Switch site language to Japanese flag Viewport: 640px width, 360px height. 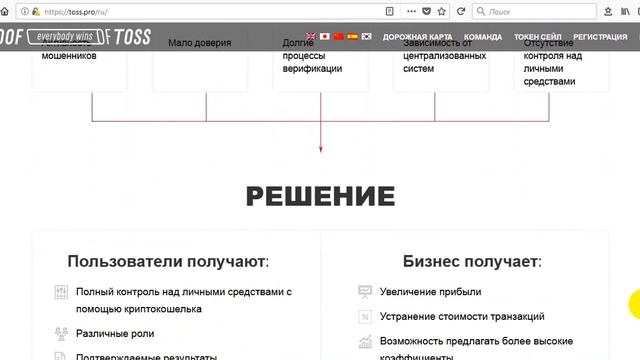pyautogui.click(x=325, y=36)
